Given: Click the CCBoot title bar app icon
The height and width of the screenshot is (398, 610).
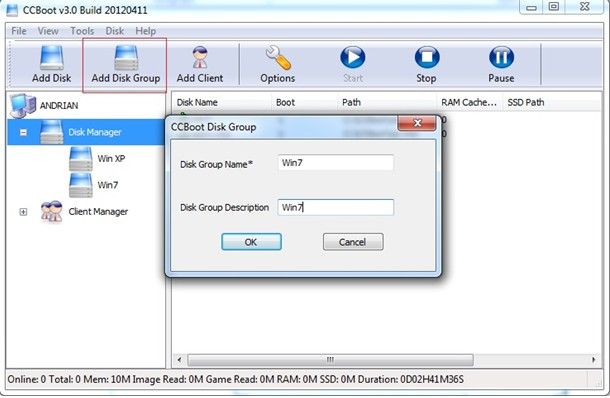Looking at the screenshot, I should [12, 9].
